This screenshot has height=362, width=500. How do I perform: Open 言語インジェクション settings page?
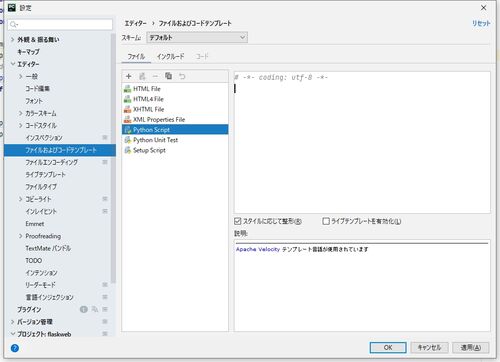[49, 297]
